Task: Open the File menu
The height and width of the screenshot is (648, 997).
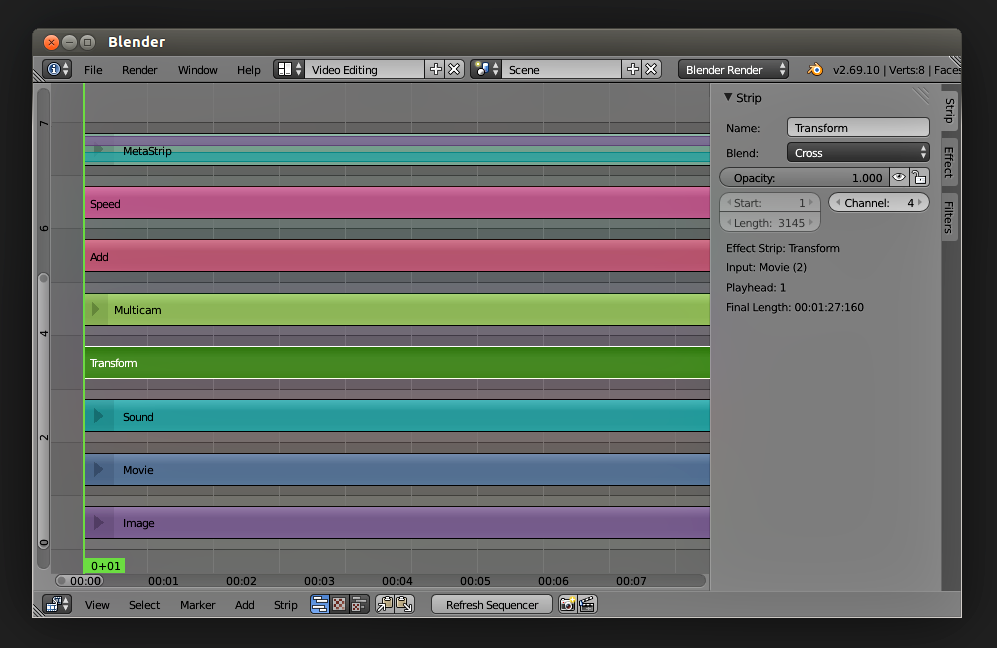Action: click(93, 70)
